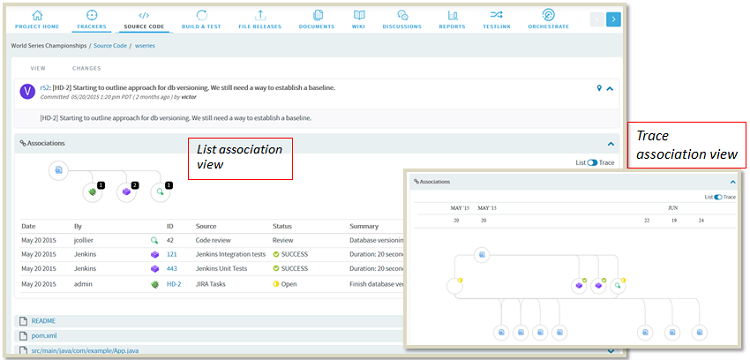Click the file icon next to pom.xml
Viewport: 750px width, 360px height.
(22, 336)
